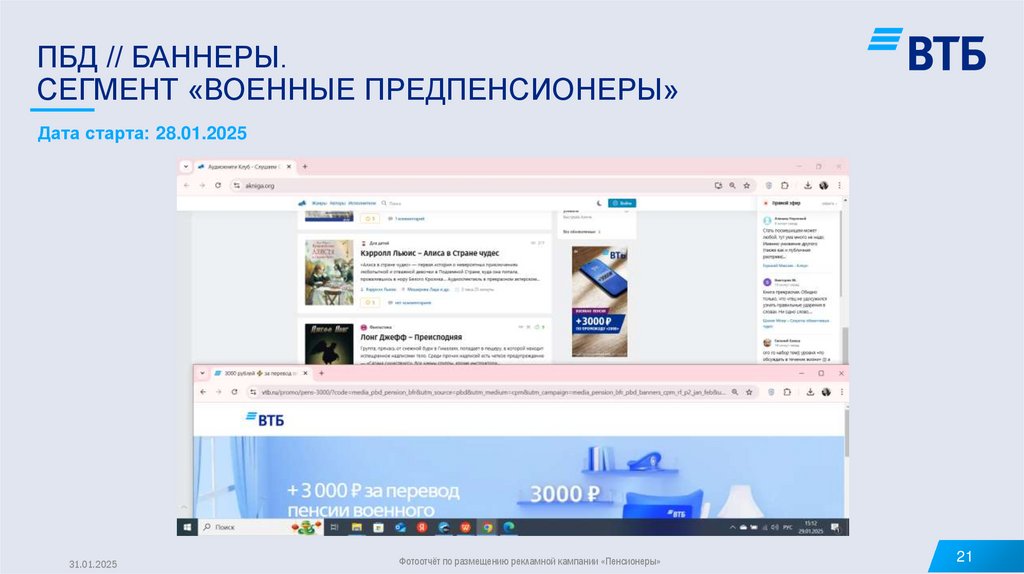Click the vtb.ru/promo address bar URL
This screenshot has height=574, width=1024.
[x=494, y=392]
